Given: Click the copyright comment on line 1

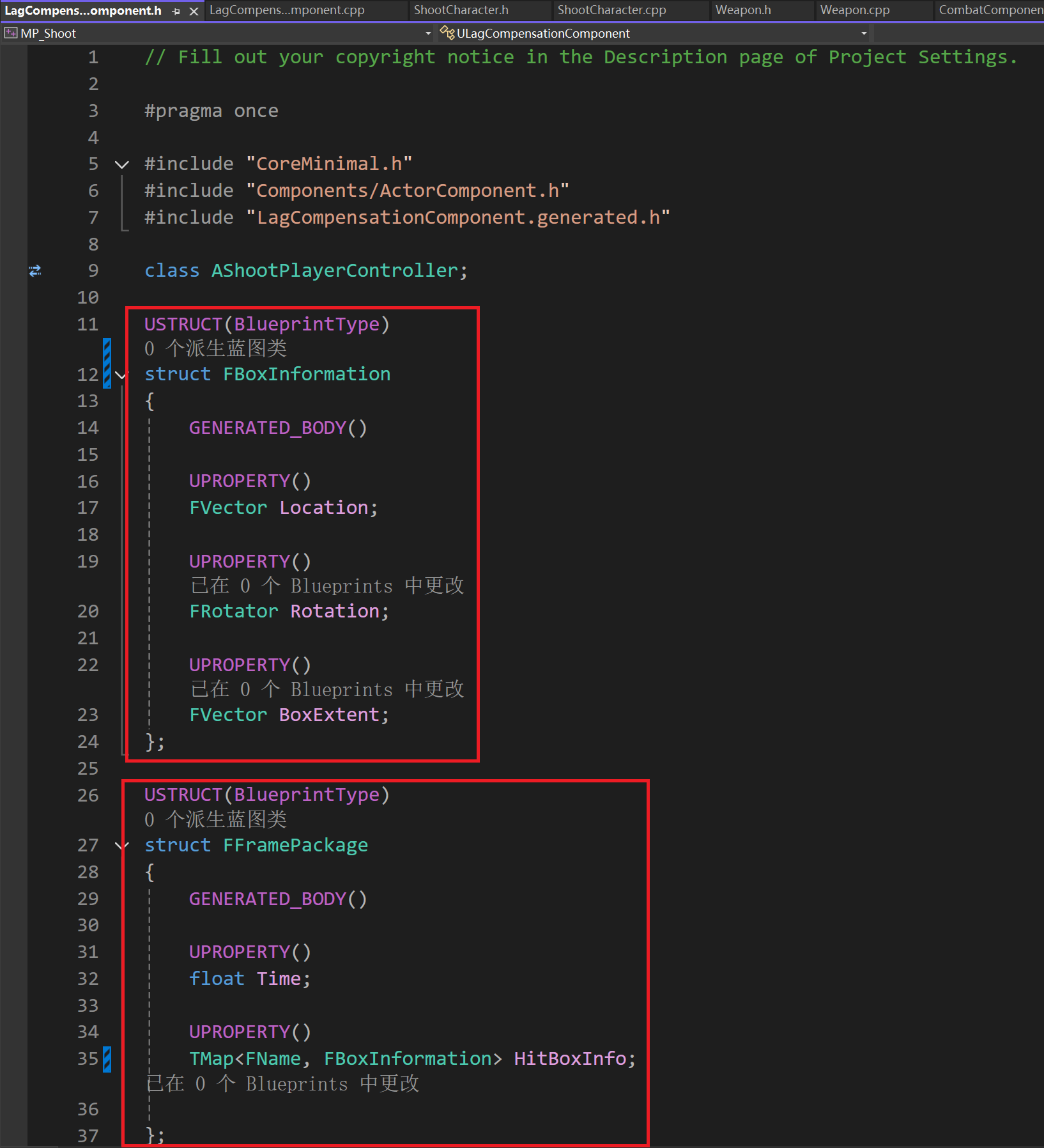Looking at the screenshot, I should (581, 58).
